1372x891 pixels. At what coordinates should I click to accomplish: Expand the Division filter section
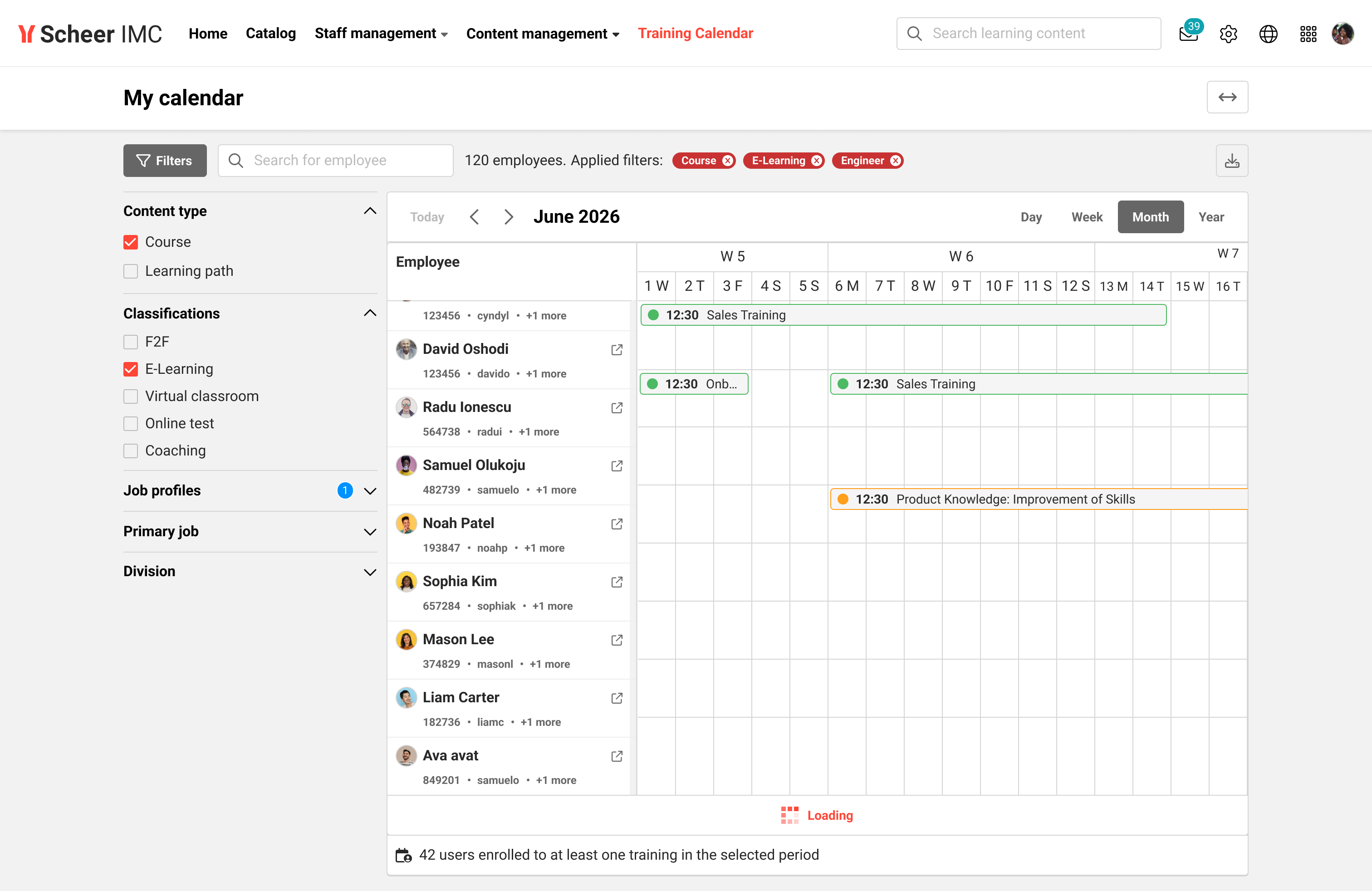click(x=370, y=572)
